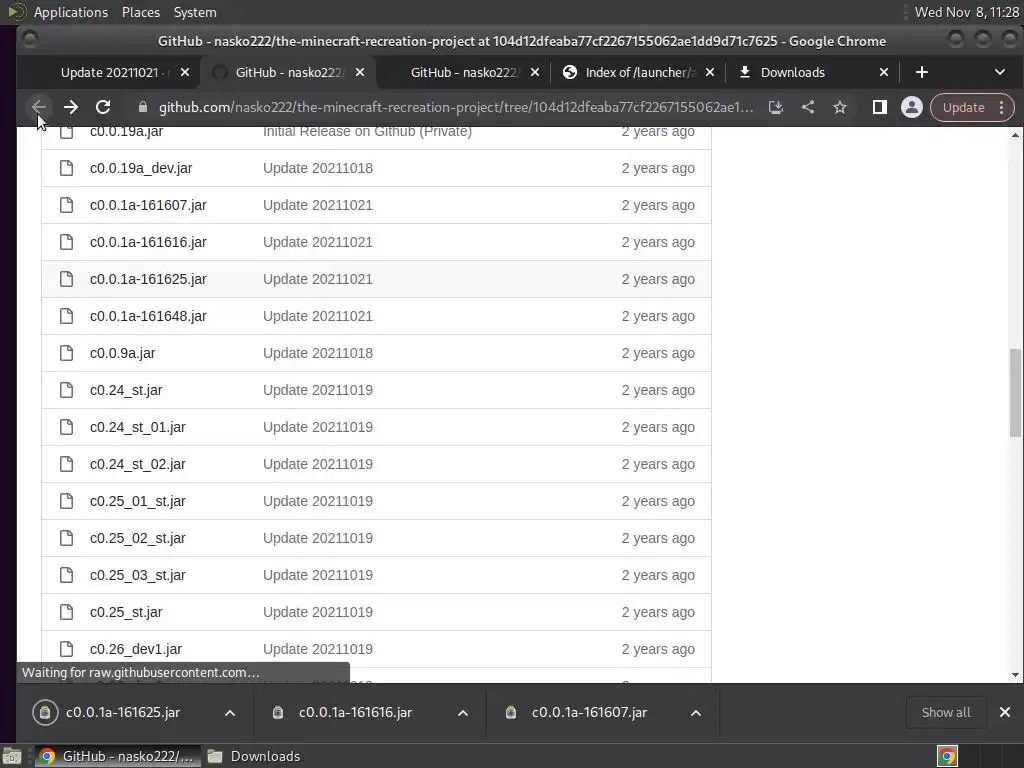This screenshot has height=768, width=1024.
Task: Open file c0.24_st_01.jar
Action: click(x=138, y=427)
